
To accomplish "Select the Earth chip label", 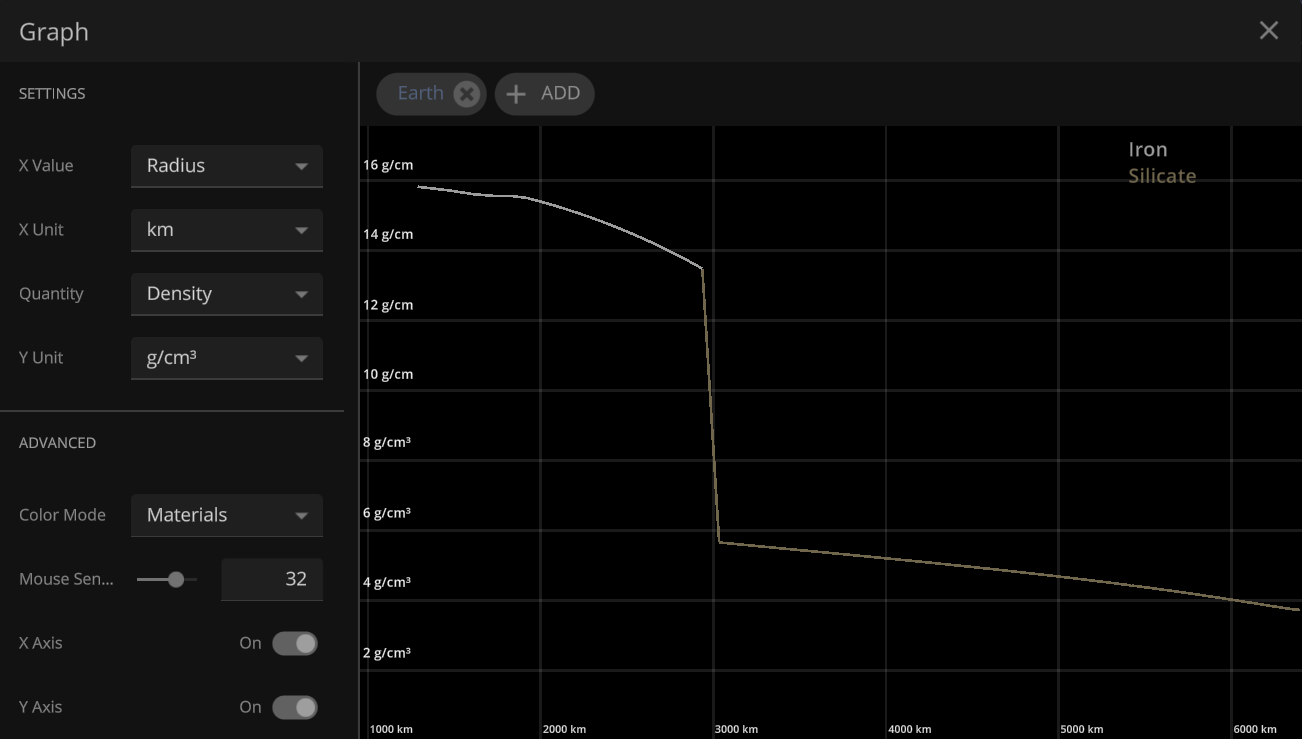I will [x=420, y=93].
